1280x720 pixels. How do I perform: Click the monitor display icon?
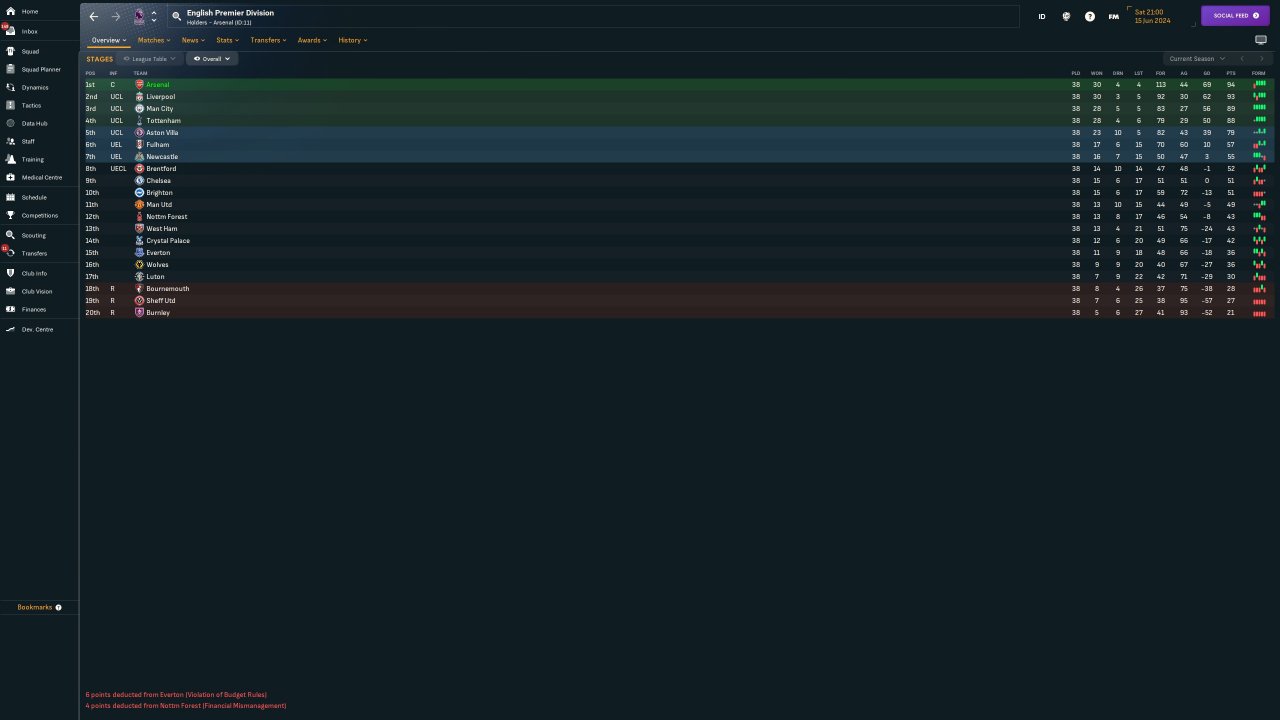coord(1261,40)
